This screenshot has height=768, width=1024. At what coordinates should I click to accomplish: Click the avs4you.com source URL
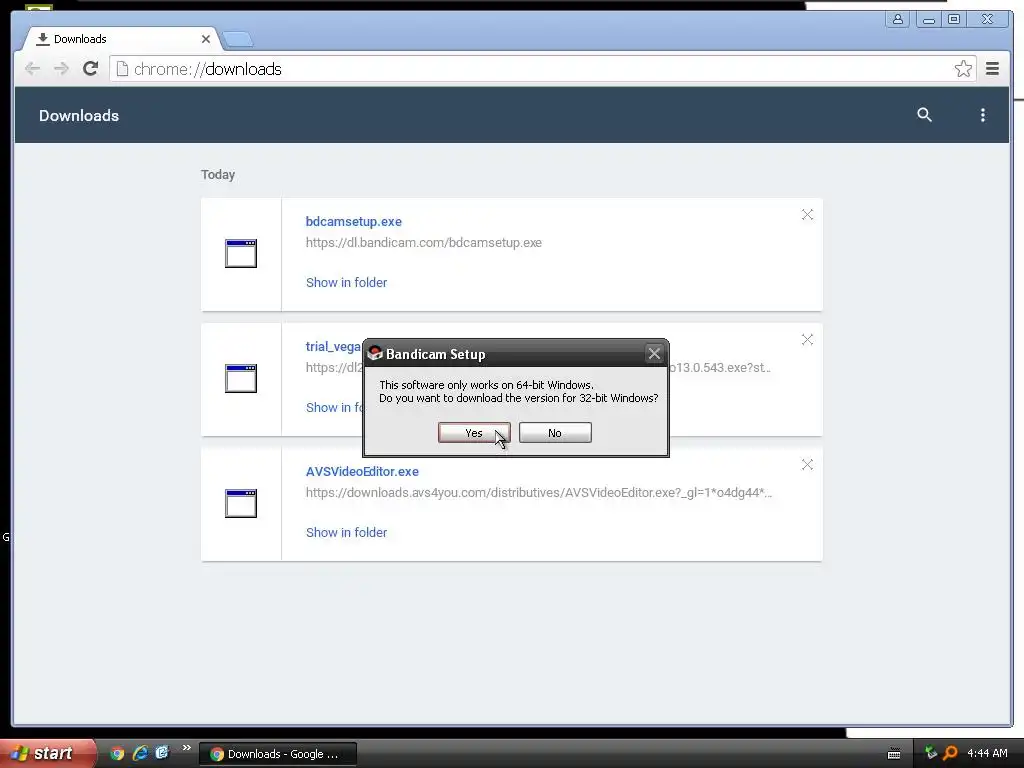point(538,492)
